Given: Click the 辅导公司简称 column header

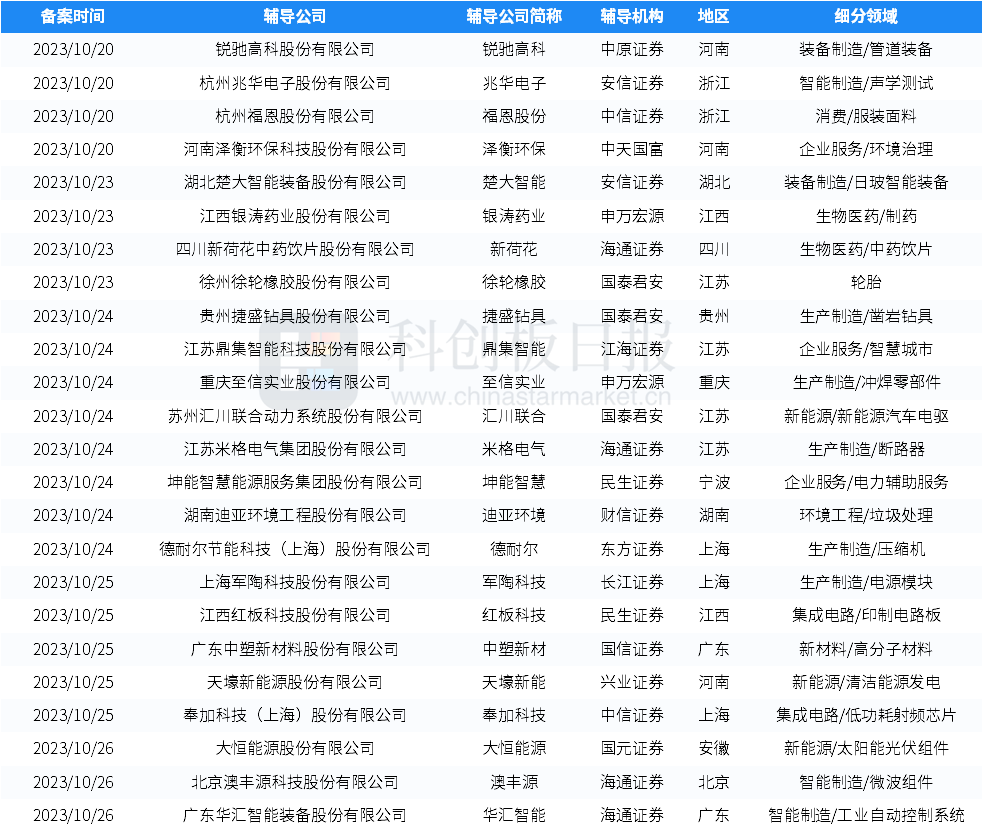Looking at the screenshot, I should pos(514,16).
